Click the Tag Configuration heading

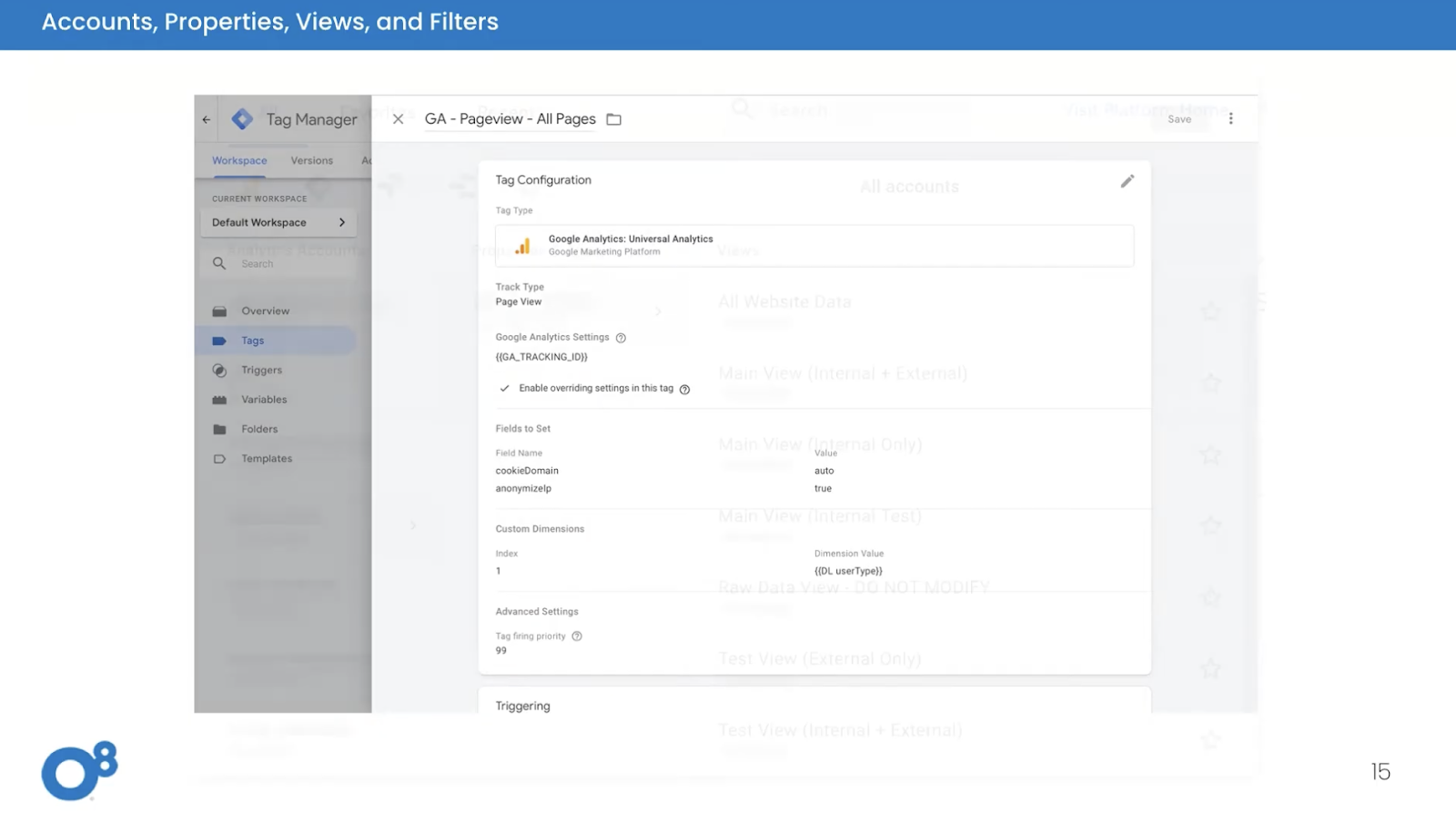[x=543, y=180]
